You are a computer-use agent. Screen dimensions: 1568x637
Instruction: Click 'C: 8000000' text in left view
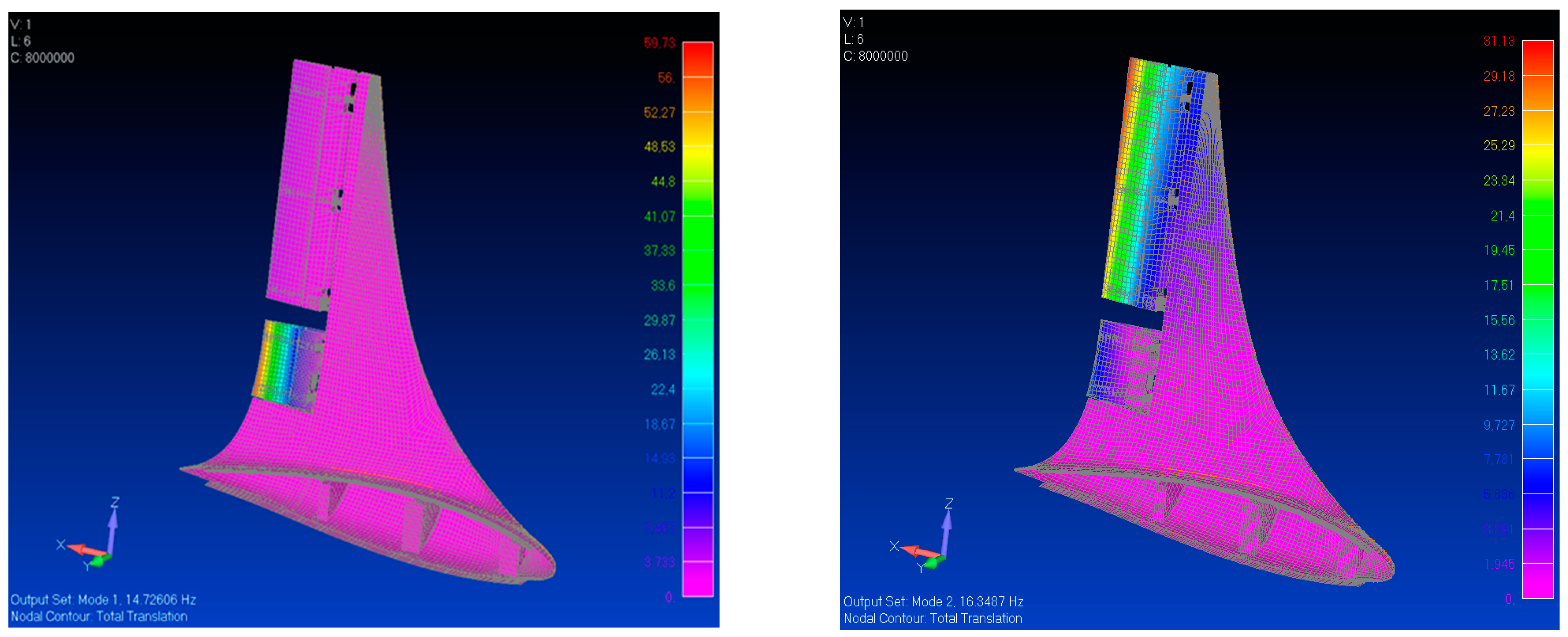42,58
